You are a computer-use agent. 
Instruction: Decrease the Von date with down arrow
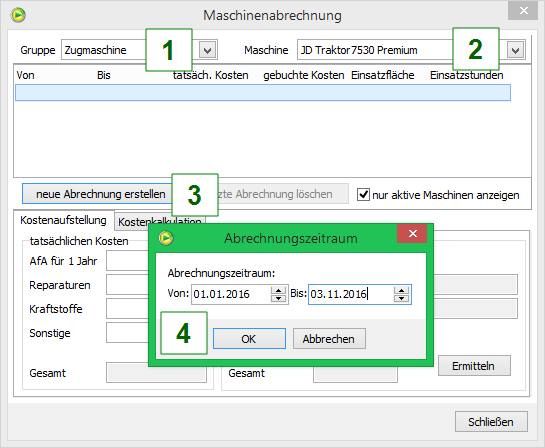pos(278,298)
